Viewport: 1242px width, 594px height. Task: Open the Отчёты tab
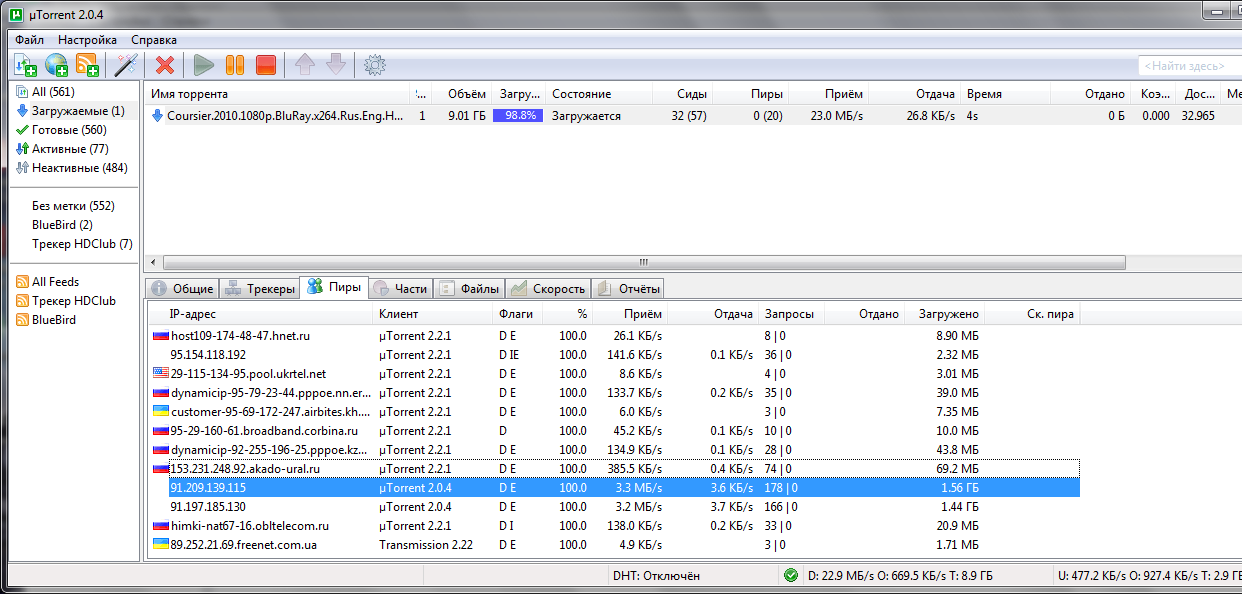click(628, 288)
